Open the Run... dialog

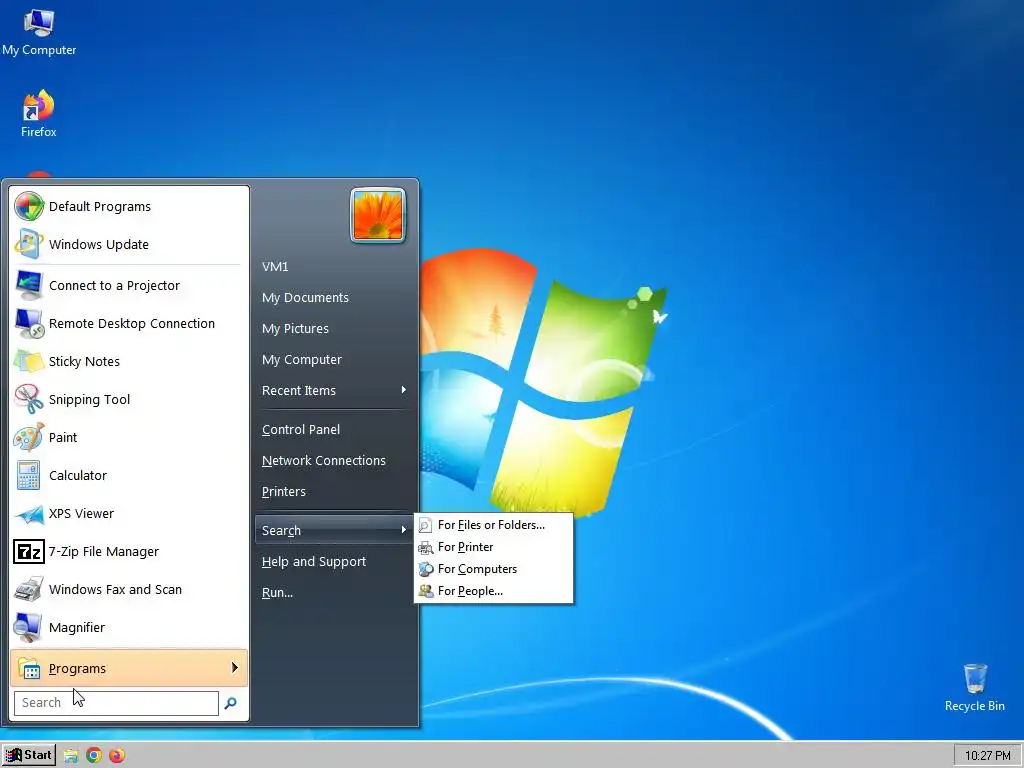277,592
